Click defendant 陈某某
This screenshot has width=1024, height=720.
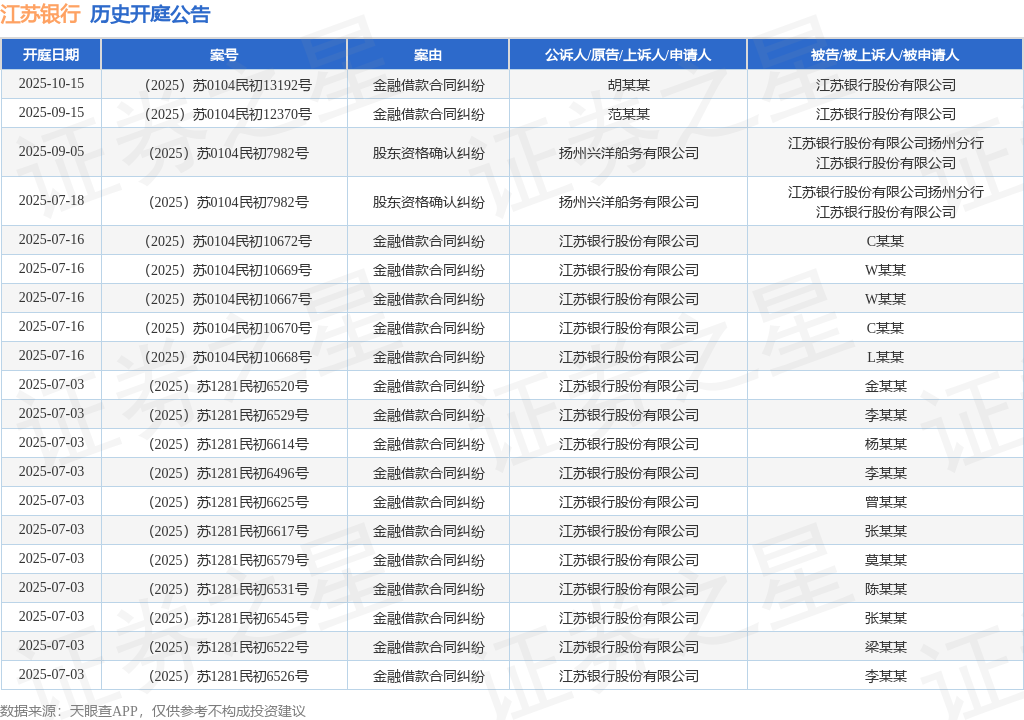[886, 589]
